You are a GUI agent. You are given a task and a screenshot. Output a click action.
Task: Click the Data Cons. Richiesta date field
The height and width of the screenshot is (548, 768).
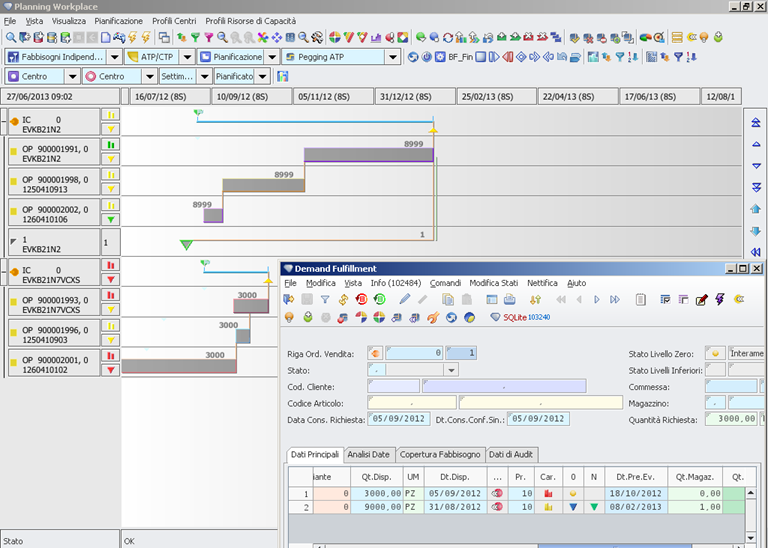[399, 419]
